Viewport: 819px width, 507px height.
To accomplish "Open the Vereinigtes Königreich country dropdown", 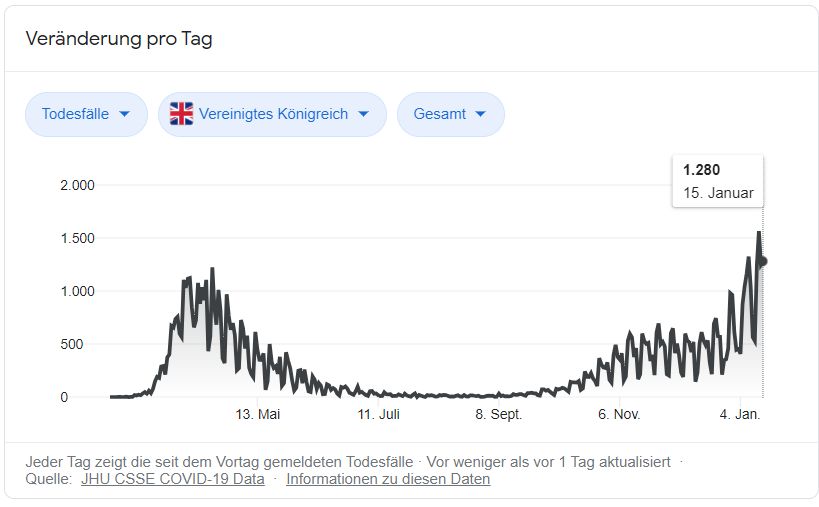I will 272,114.
